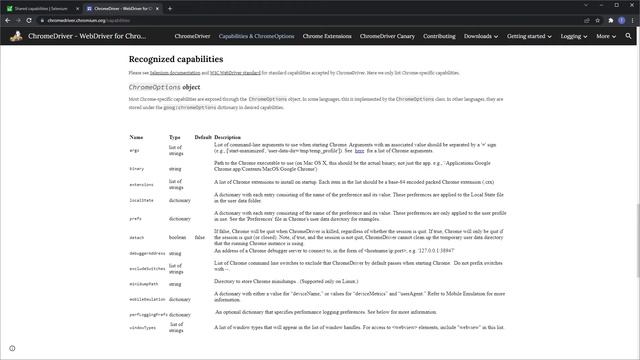
Task: Click the Name column header
Action: (136, 137)
